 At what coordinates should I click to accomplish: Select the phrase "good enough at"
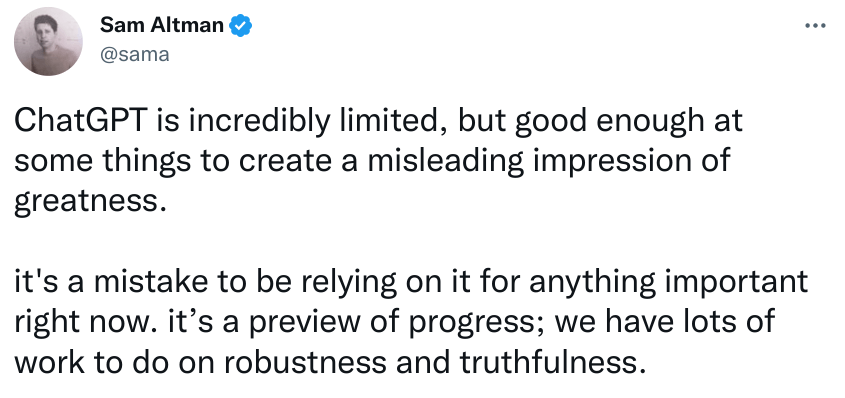pos(627,123)
